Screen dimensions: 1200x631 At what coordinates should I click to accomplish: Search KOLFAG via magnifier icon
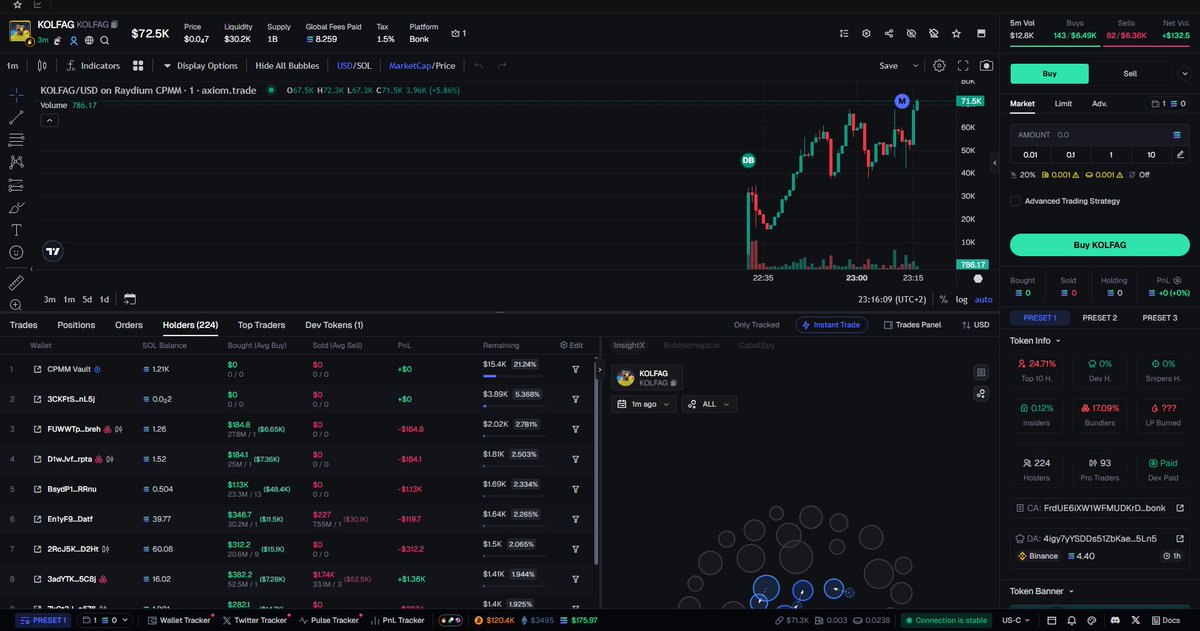point(105,40)
